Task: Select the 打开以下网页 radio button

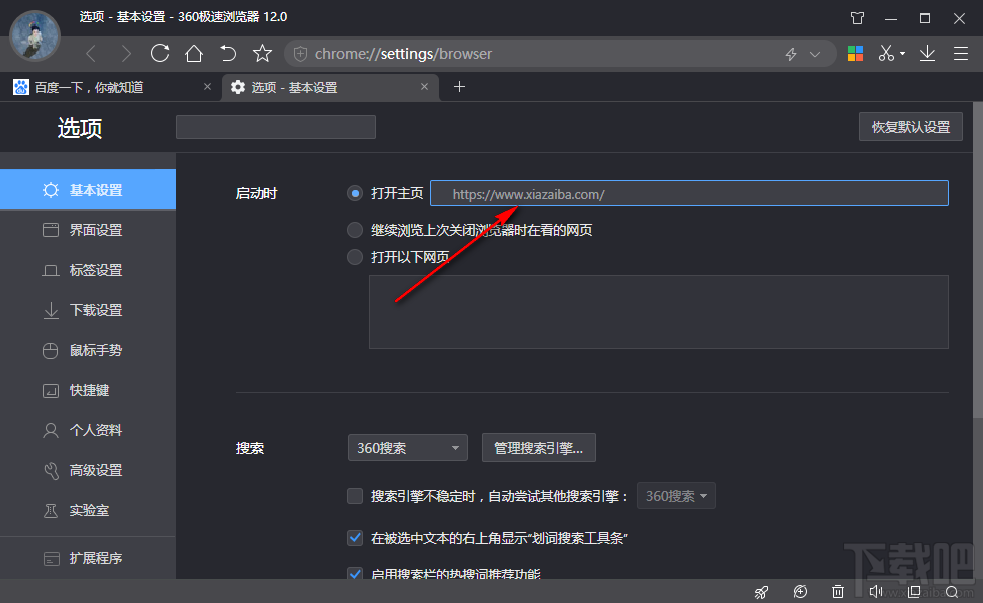Action: pos(355,256)
